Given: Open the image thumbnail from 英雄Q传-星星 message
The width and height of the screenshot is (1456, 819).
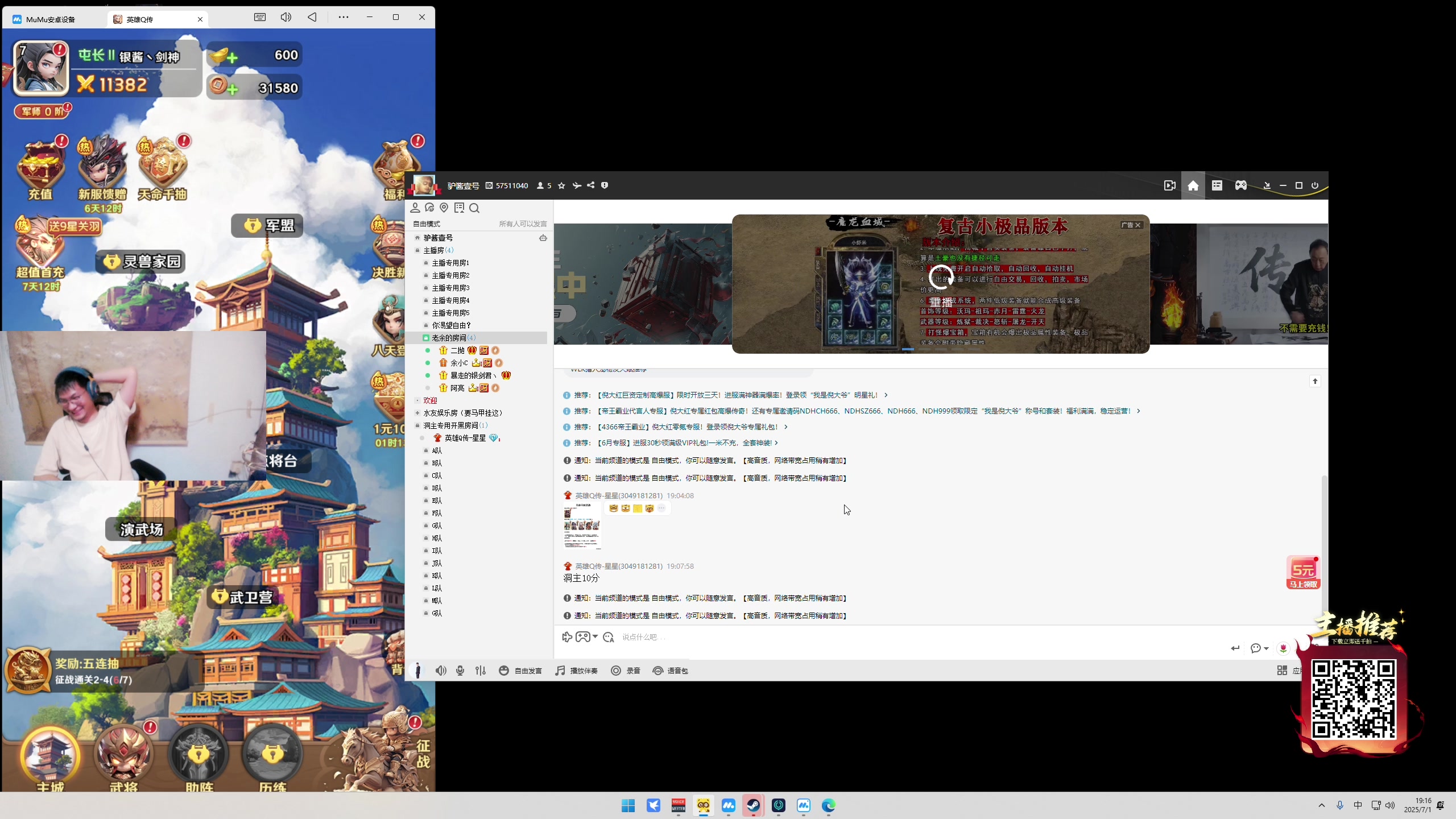Looking at the screenshot, I should [582, 526].
